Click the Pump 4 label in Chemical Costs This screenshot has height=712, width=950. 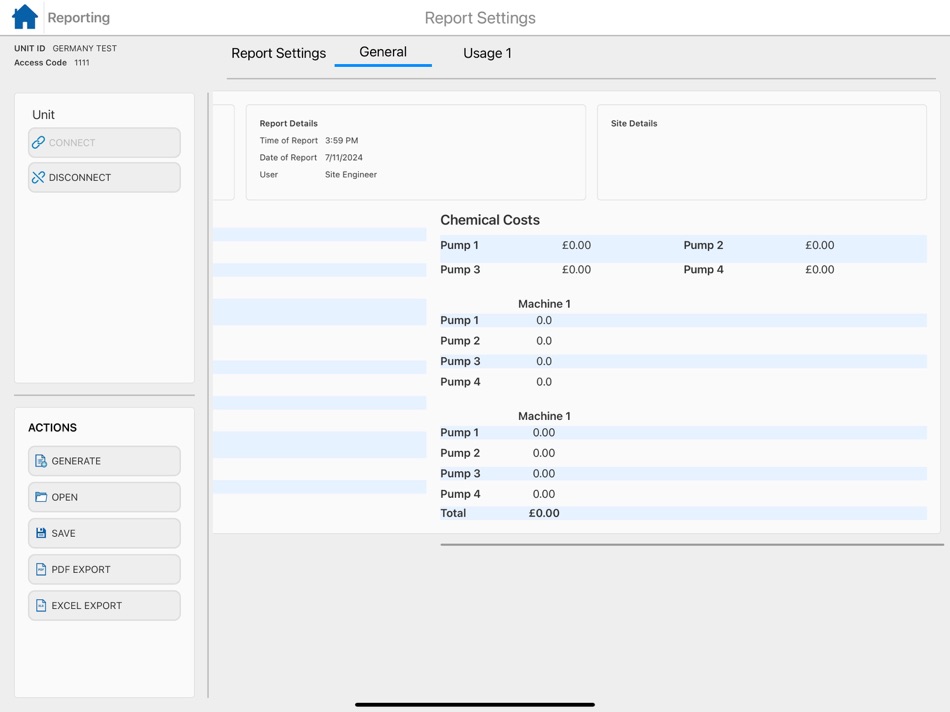pyautogui.click(x=703, y=270)
